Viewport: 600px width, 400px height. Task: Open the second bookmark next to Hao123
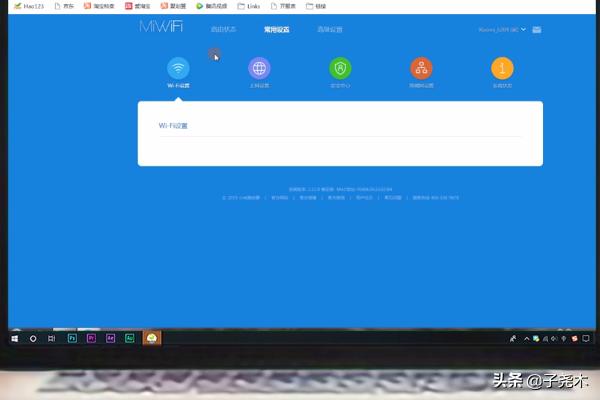click(x=64, y=6)
